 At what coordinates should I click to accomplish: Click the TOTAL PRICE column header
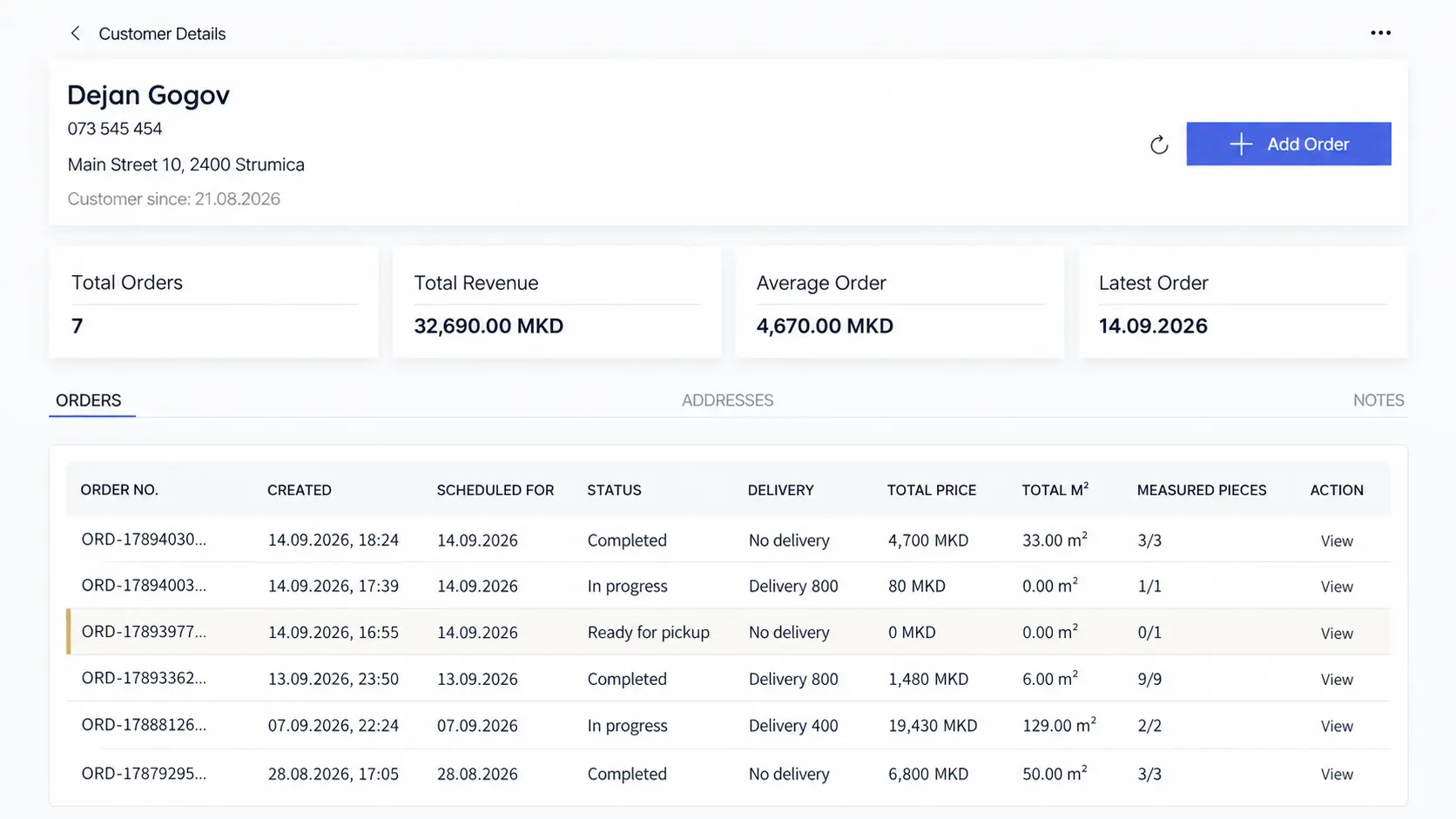pos(932,490)
